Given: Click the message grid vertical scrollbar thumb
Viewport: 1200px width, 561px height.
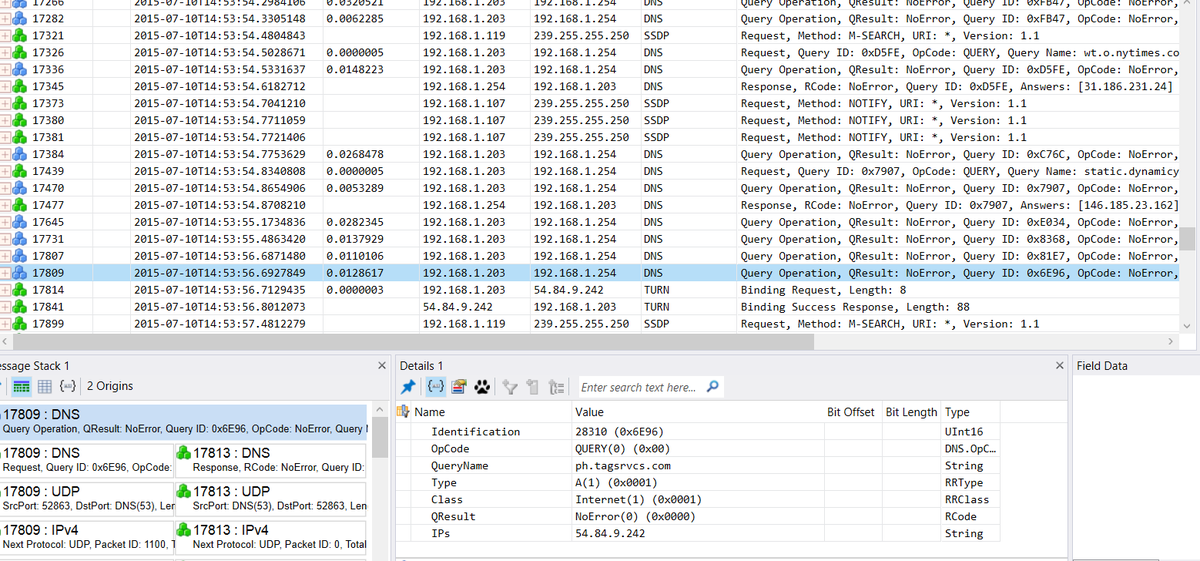Looking at the screenshot, I should 1188,237.
